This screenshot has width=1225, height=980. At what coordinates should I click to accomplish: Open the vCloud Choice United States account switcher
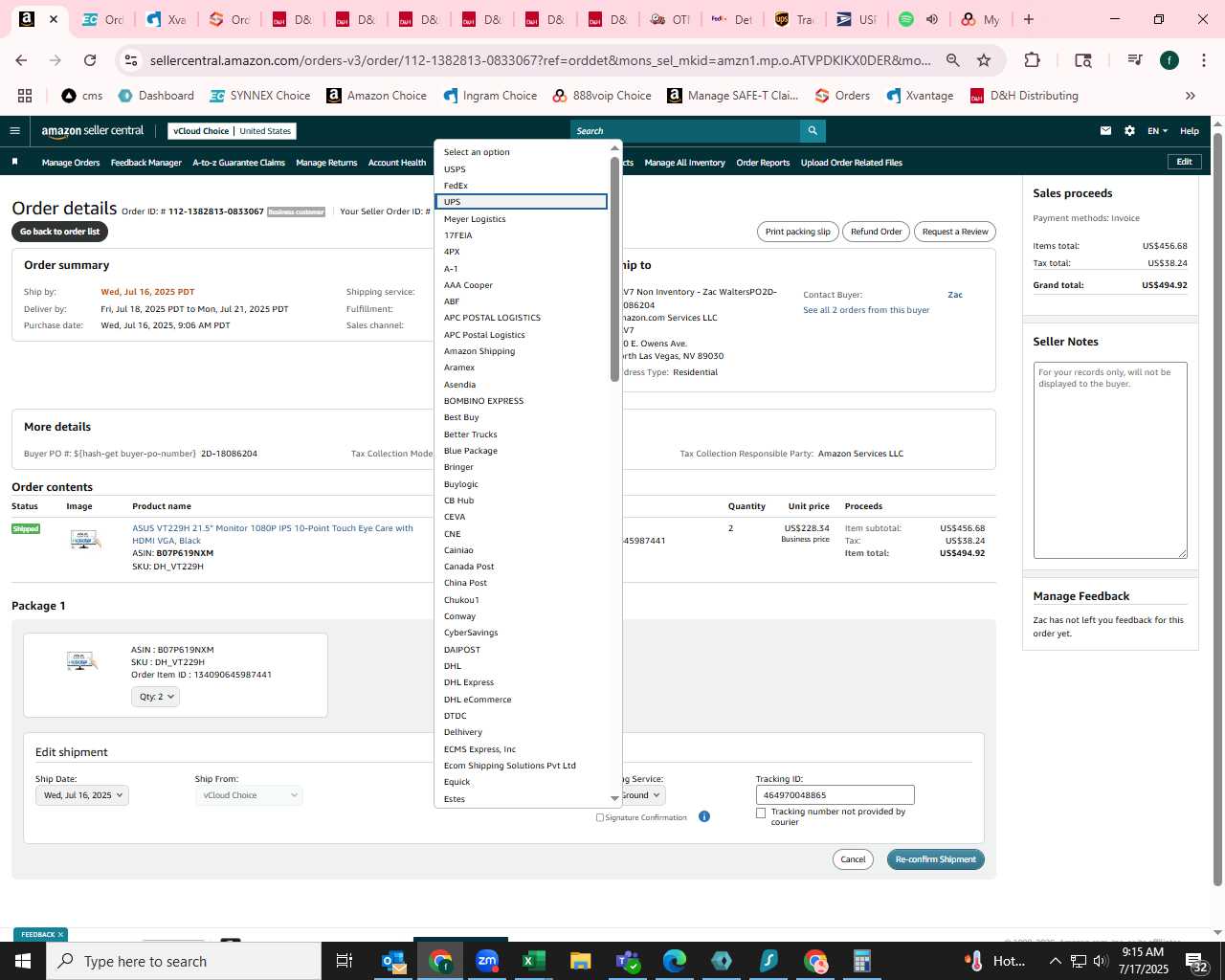232,131
